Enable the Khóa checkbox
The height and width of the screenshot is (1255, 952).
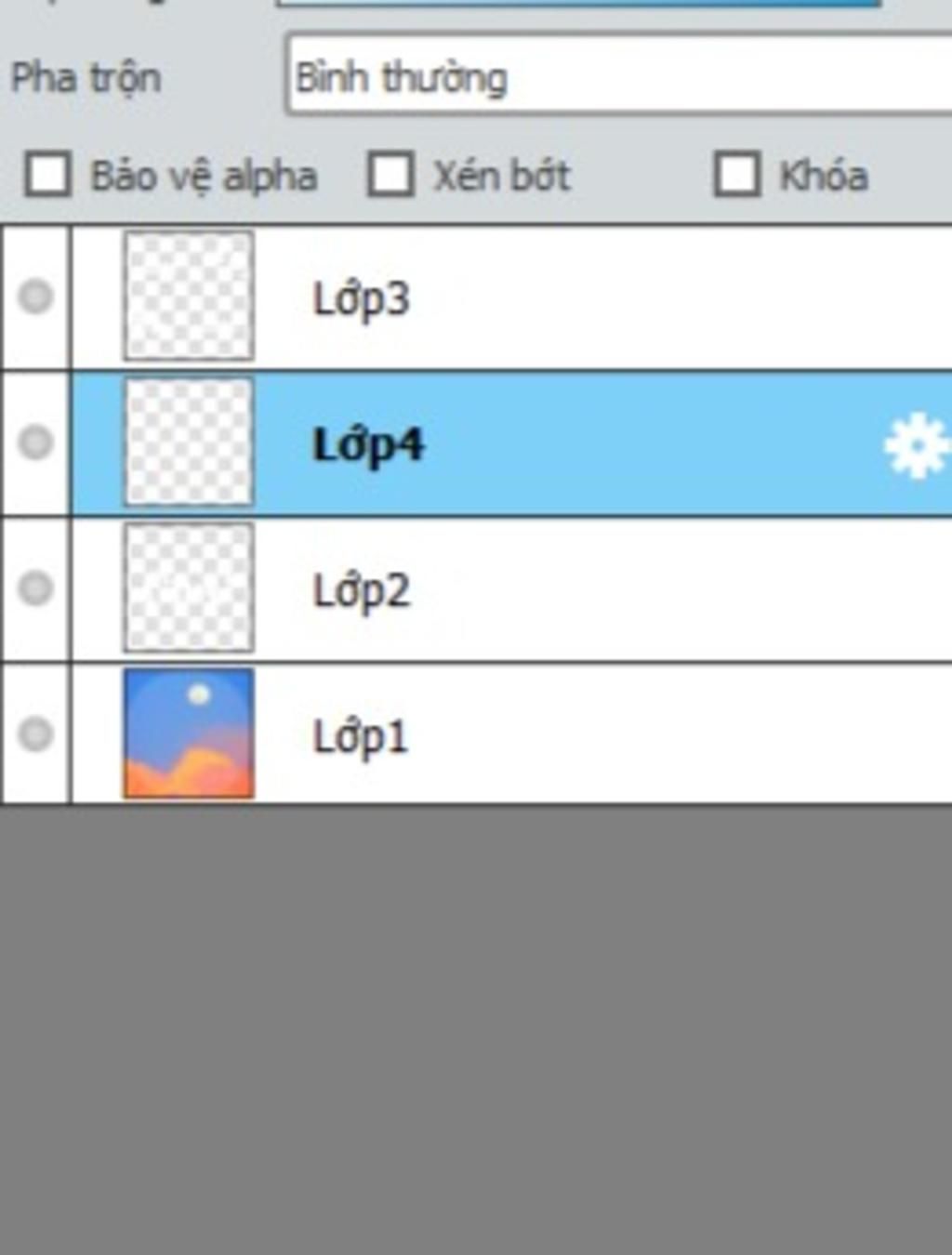point(736,174)
